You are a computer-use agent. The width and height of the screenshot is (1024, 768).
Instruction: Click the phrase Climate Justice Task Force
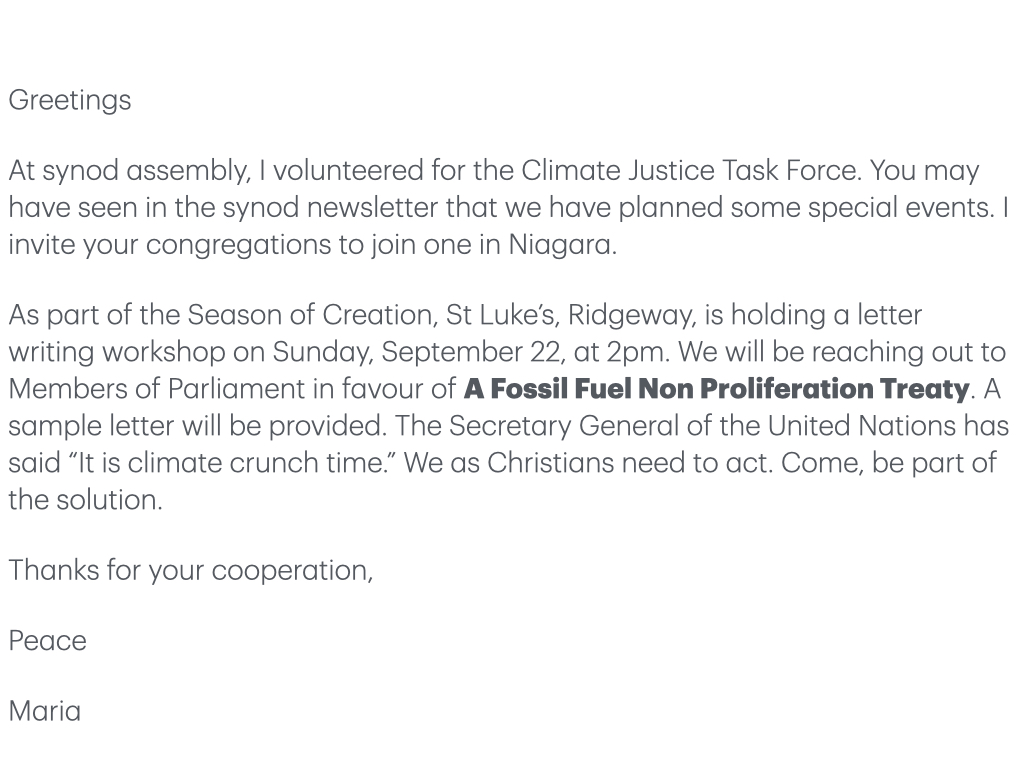pyautogui.click(x=689, y=171)
